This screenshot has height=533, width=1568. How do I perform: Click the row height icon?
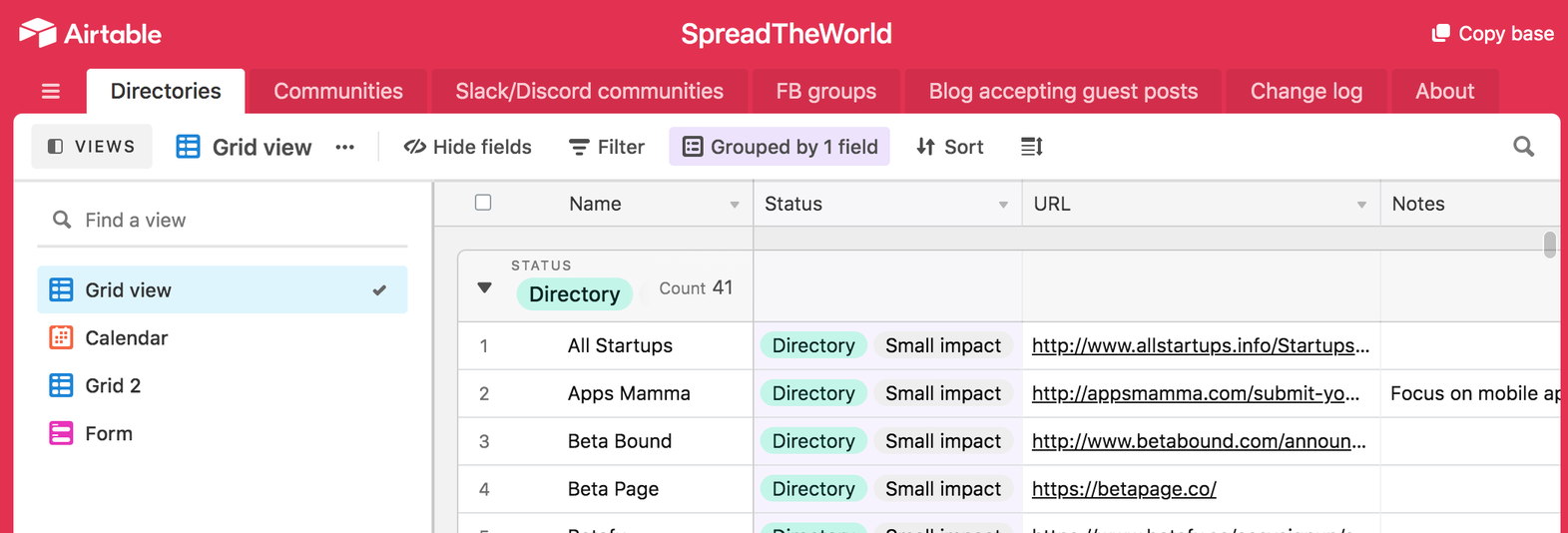(x=1031, y=147)
